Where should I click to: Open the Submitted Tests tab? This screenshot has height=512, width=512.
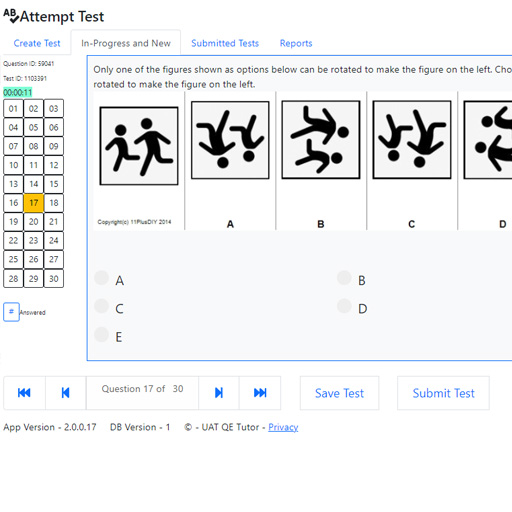[225, 43]
